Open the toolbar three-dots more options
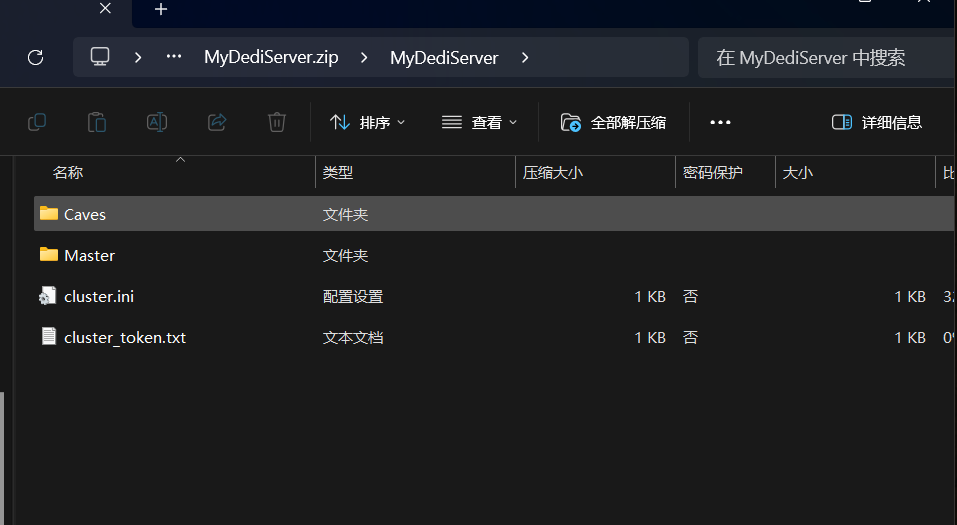The height and width of the screenshot is (525, 957). pos(720,122)
